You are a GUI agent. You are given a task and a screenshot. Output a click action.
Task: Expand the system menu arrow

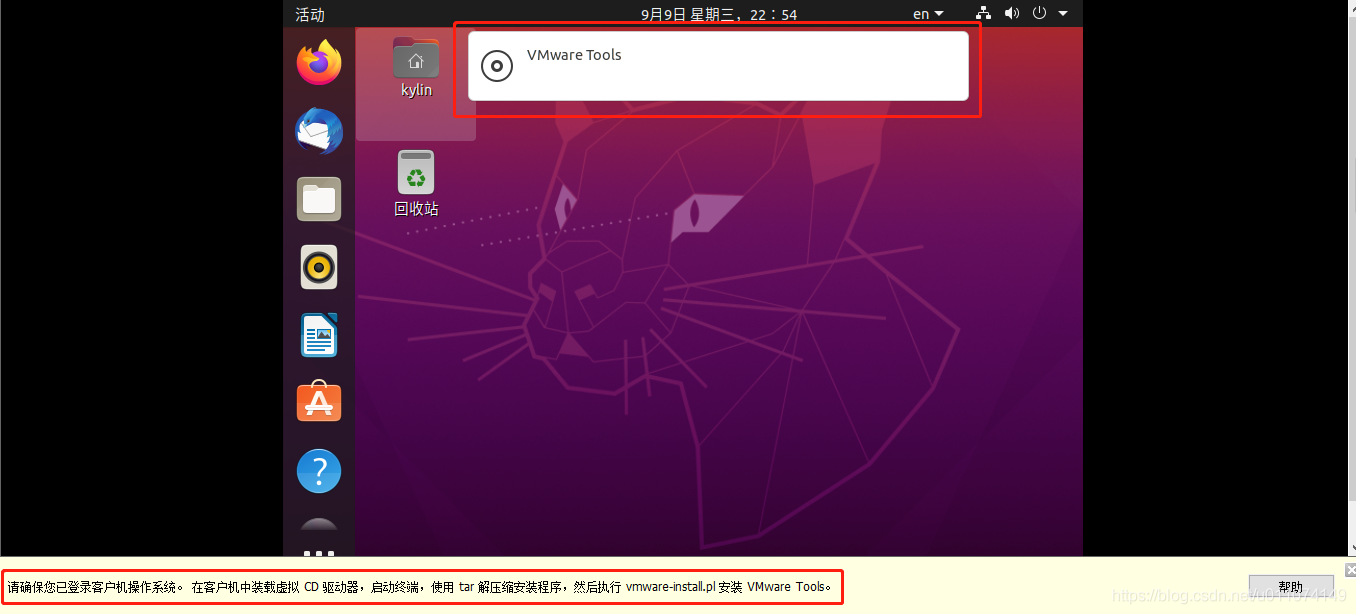coord(1063,14)
